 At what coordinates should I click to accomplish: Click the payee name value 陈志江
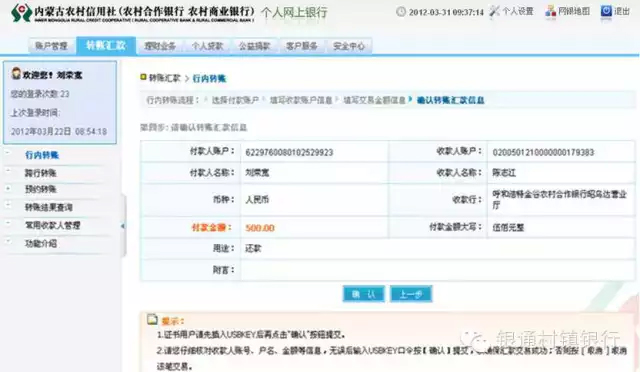tap(504, 173)
